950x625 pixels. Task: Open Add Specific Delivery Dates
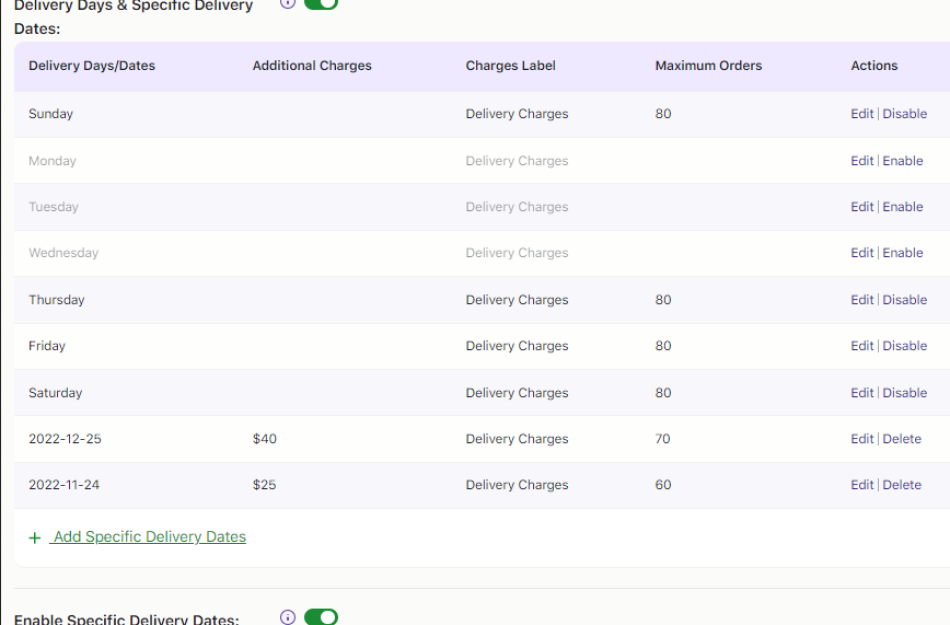(148, 537)
